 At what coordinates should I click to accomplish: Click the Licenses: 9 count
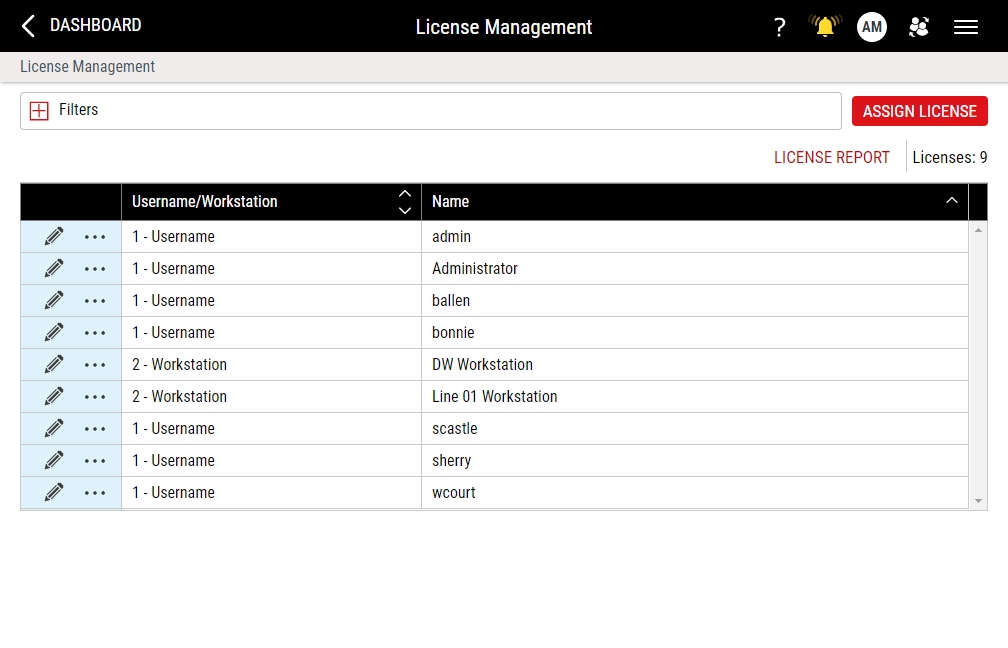tap(950, 158)
